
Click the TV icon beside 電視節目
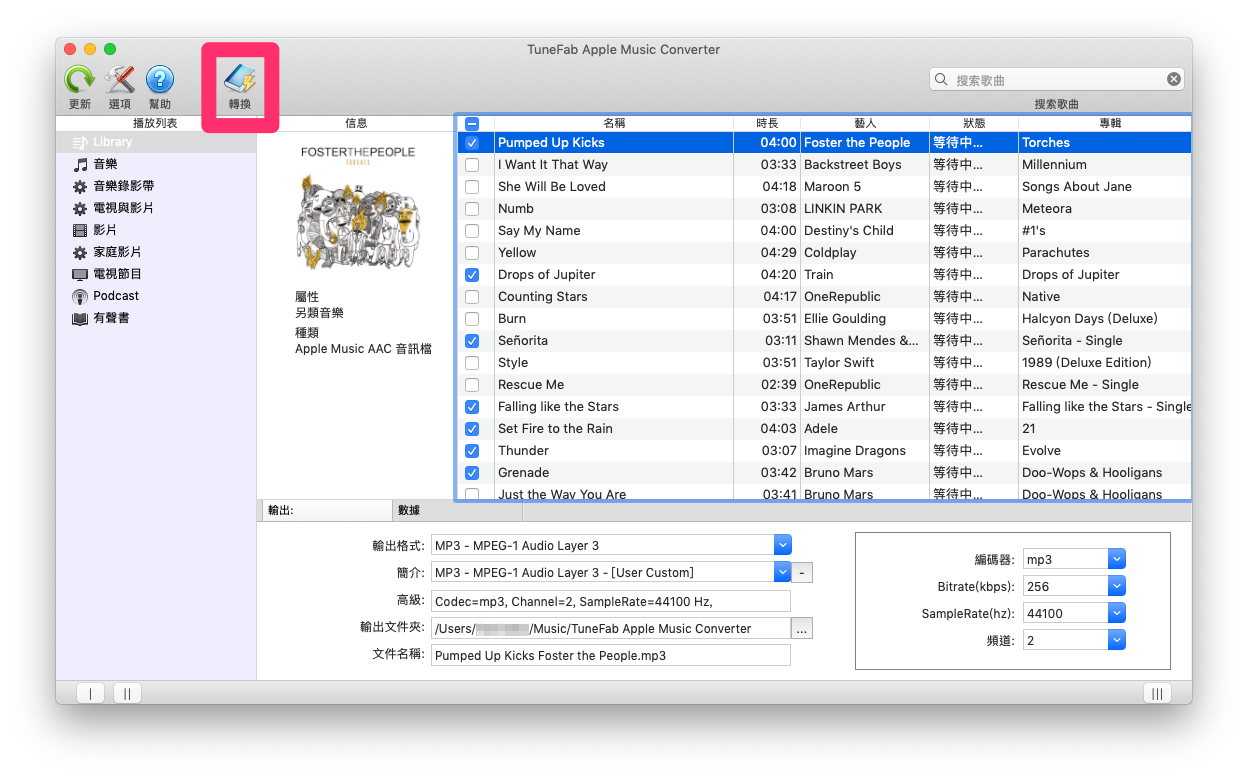click(80, 275)
